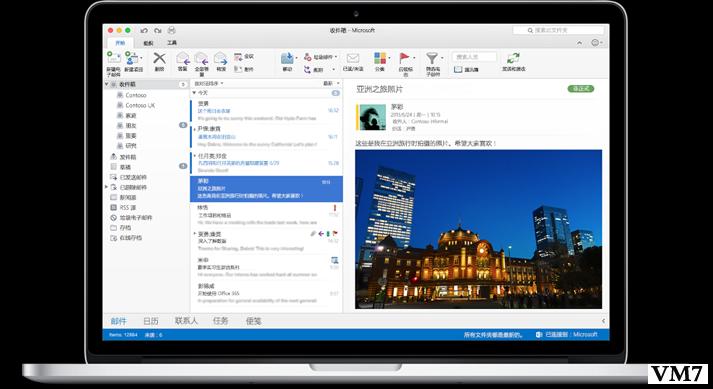Select the message from sender 林伟

266,215
